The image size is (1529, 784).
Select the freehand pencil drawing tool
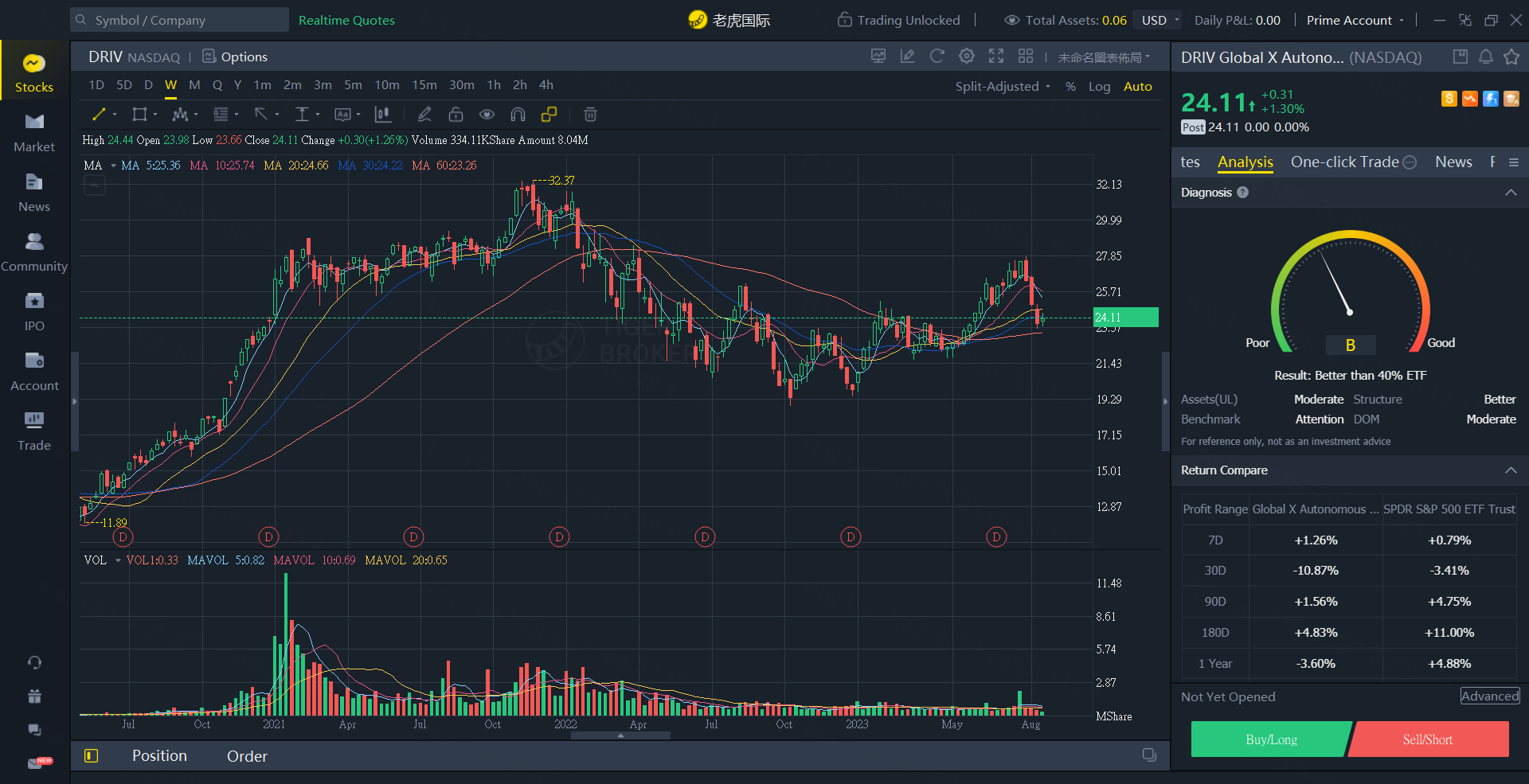tap(424, 115)
